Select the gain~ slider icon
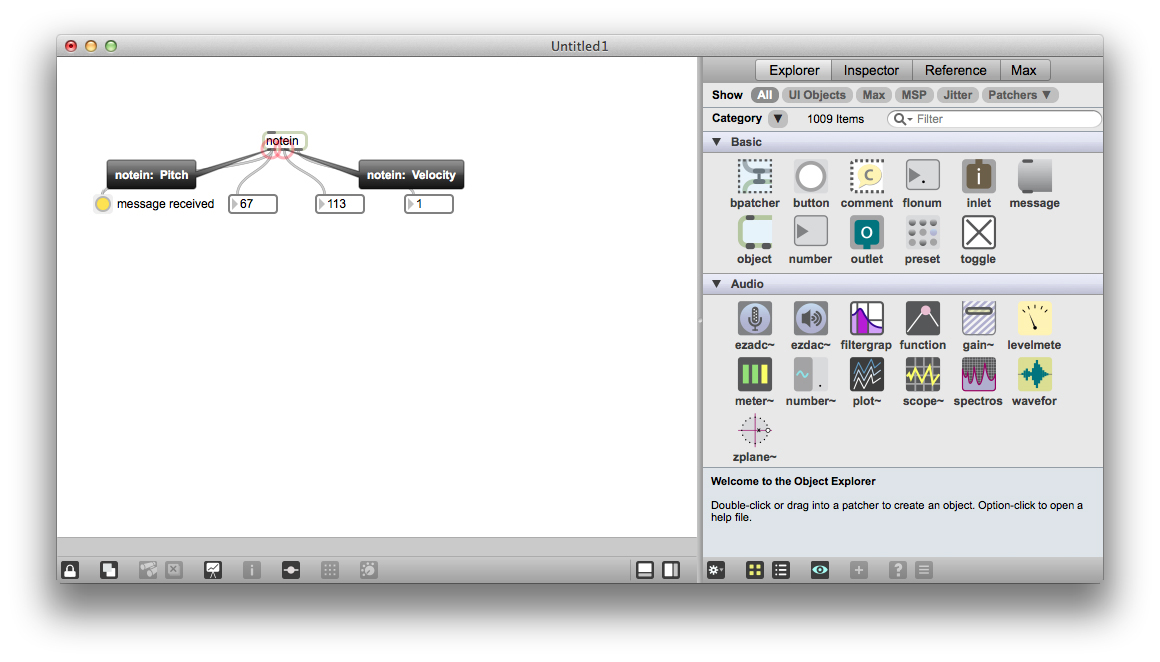This screenshot has width=1160, height=662. [978, 318]
